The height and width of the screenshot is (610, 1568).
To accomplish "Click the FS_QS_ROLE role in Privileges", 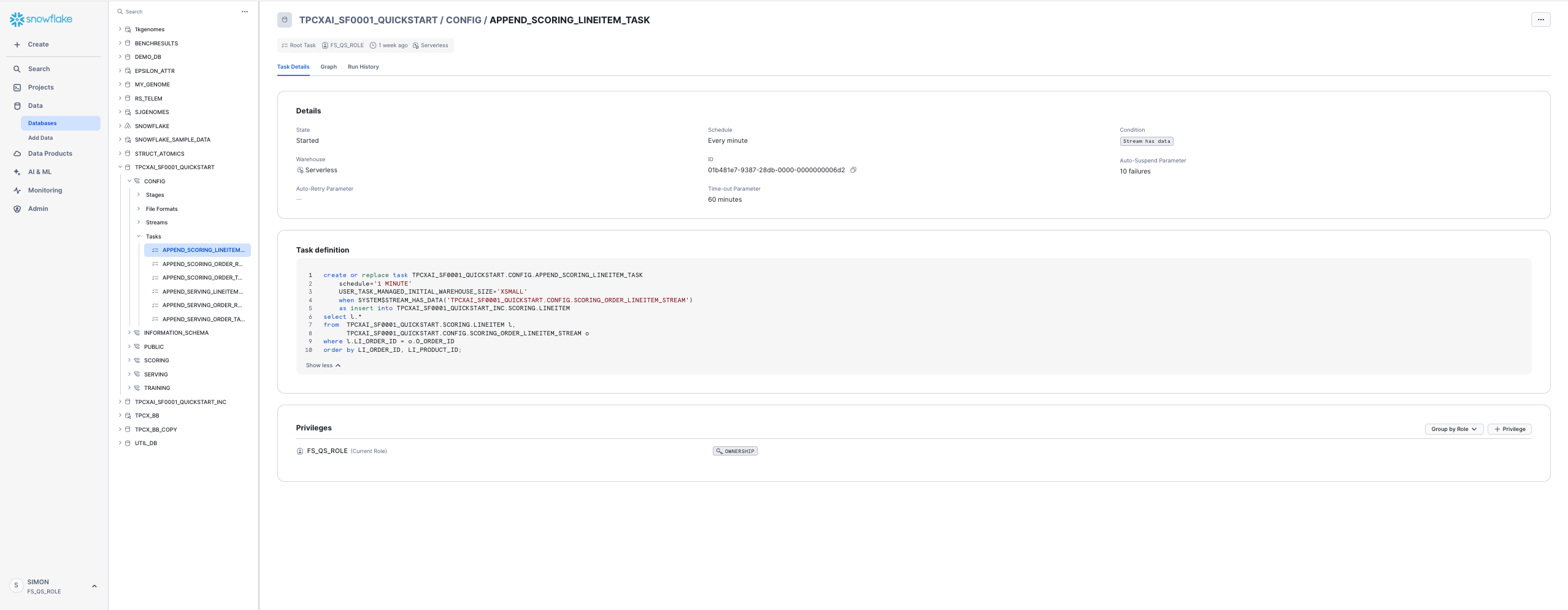I will [x=328, y=451].
